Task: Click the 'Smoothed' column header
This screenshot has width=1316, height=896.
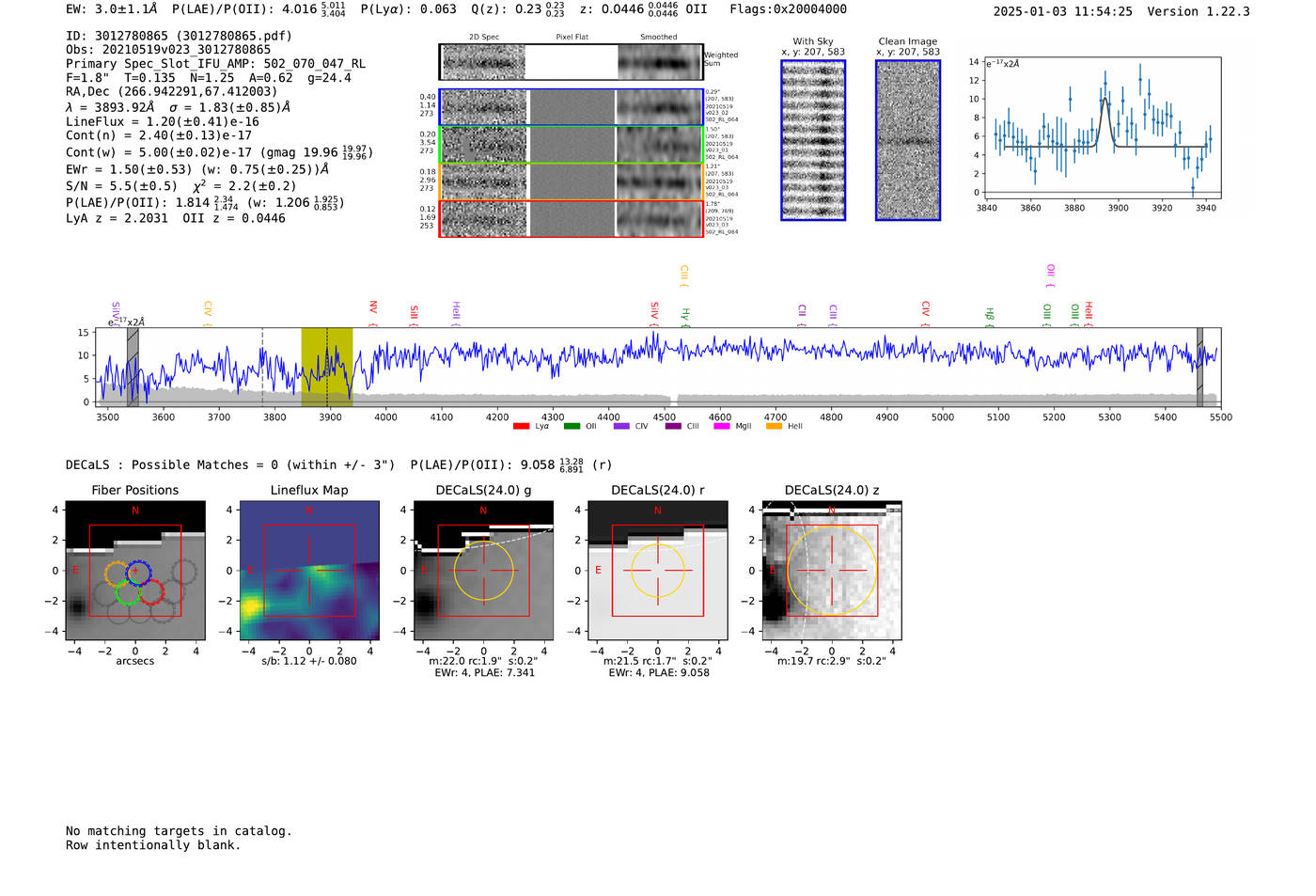Action: tap(659, 37)
